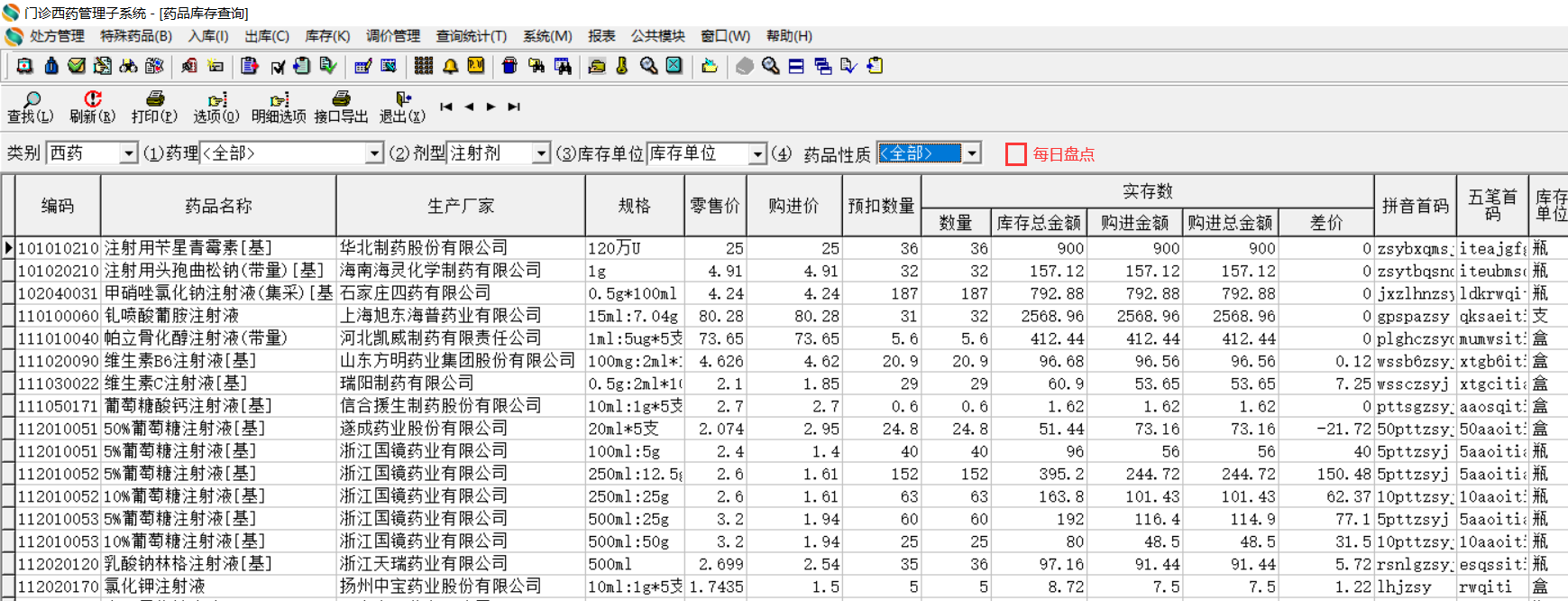Click the gray eraser-shaped toolbar icon

[744, 66]
